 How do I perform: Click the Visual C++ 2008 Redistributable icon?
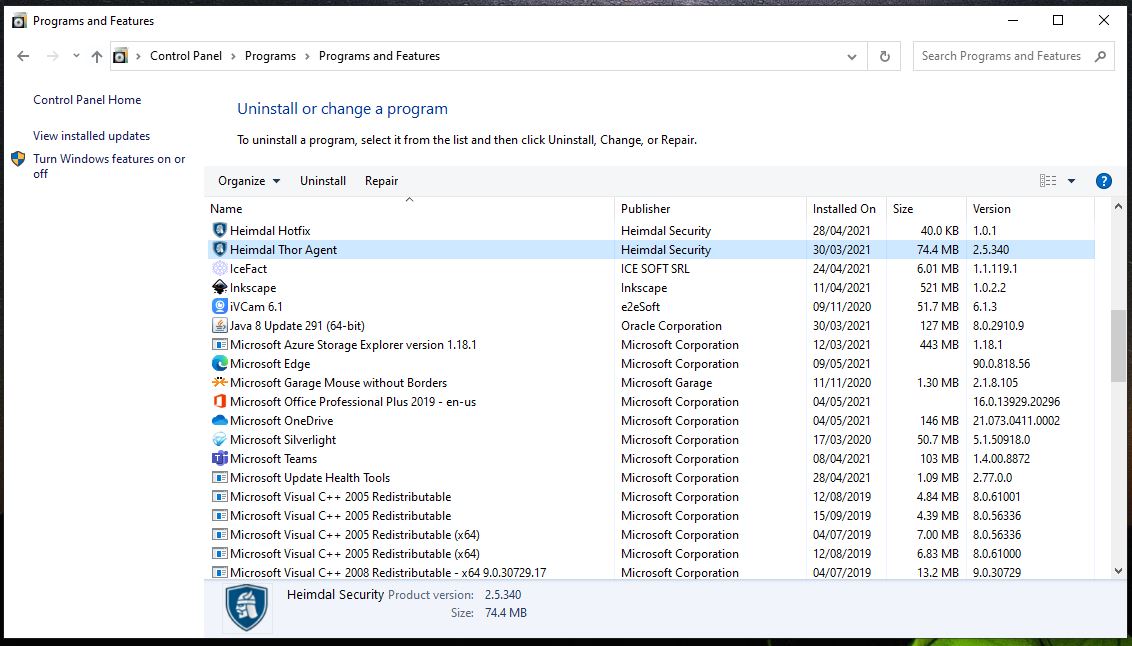point(219,572)
